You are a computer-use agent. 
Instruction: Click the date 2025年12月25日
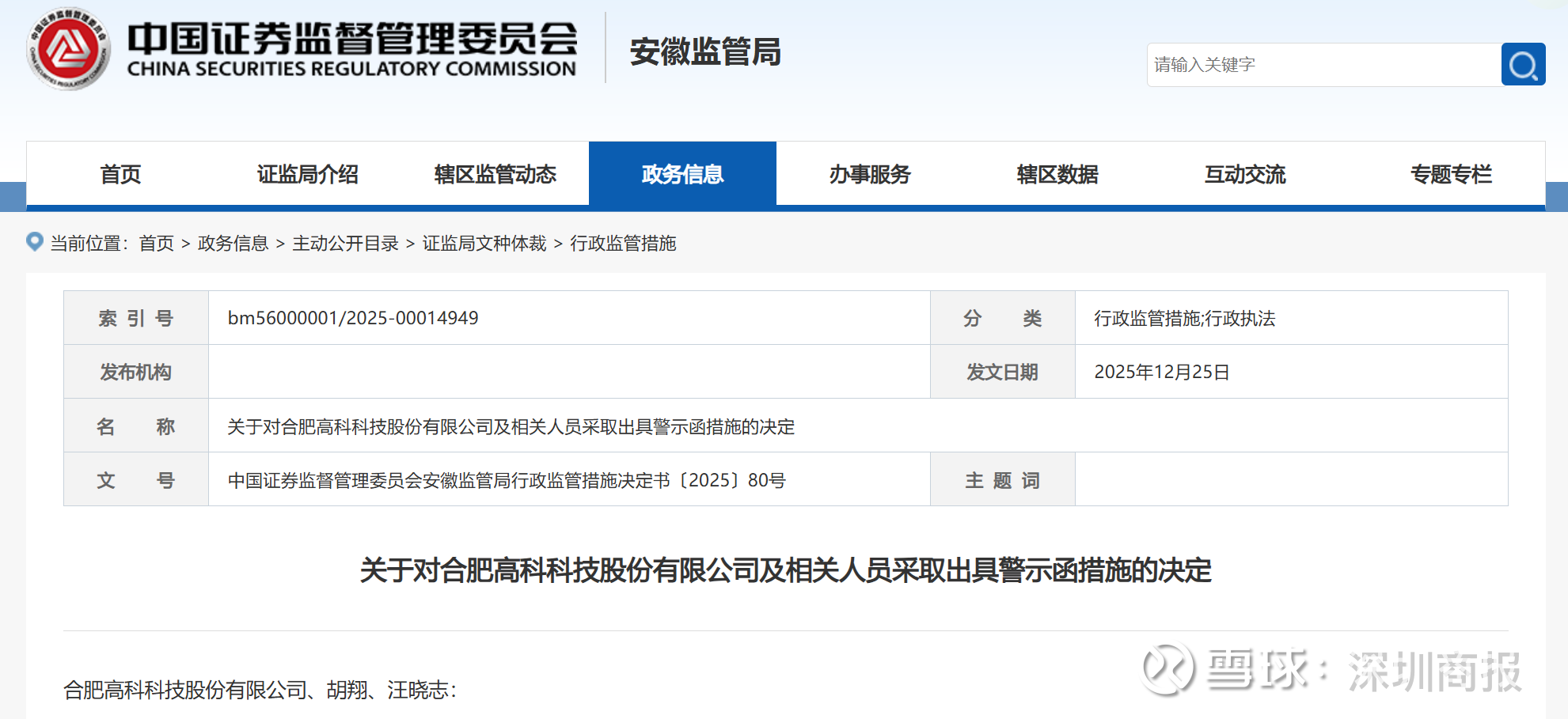pos(1162,372)
